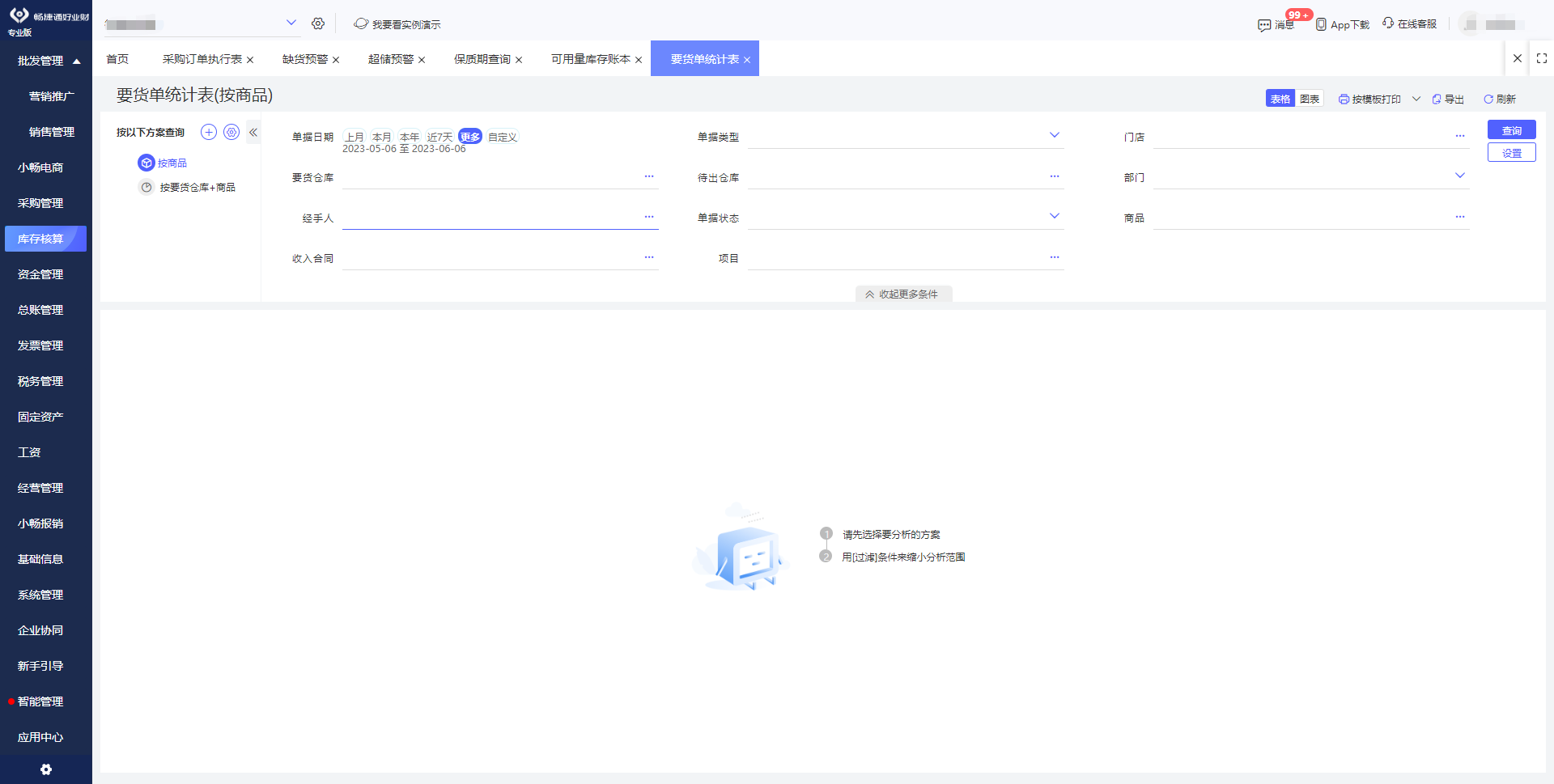Open 要货仓库 lookup ellipsis
This screenshot has width=1554, height=784.
(649, 176)
